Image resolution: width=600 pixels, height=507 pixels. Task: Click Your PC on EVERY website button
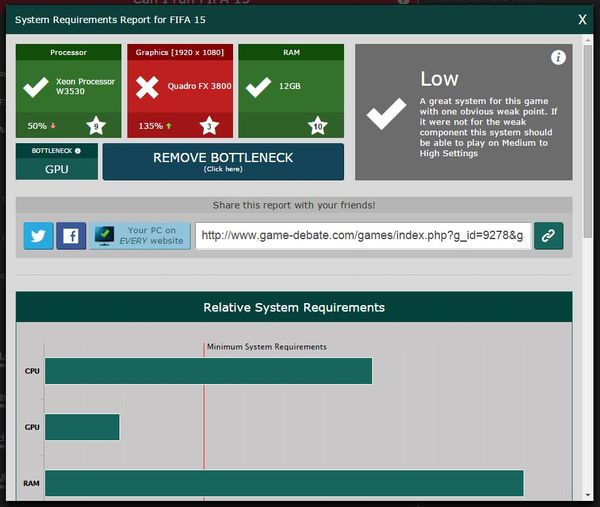coord(140,236)
